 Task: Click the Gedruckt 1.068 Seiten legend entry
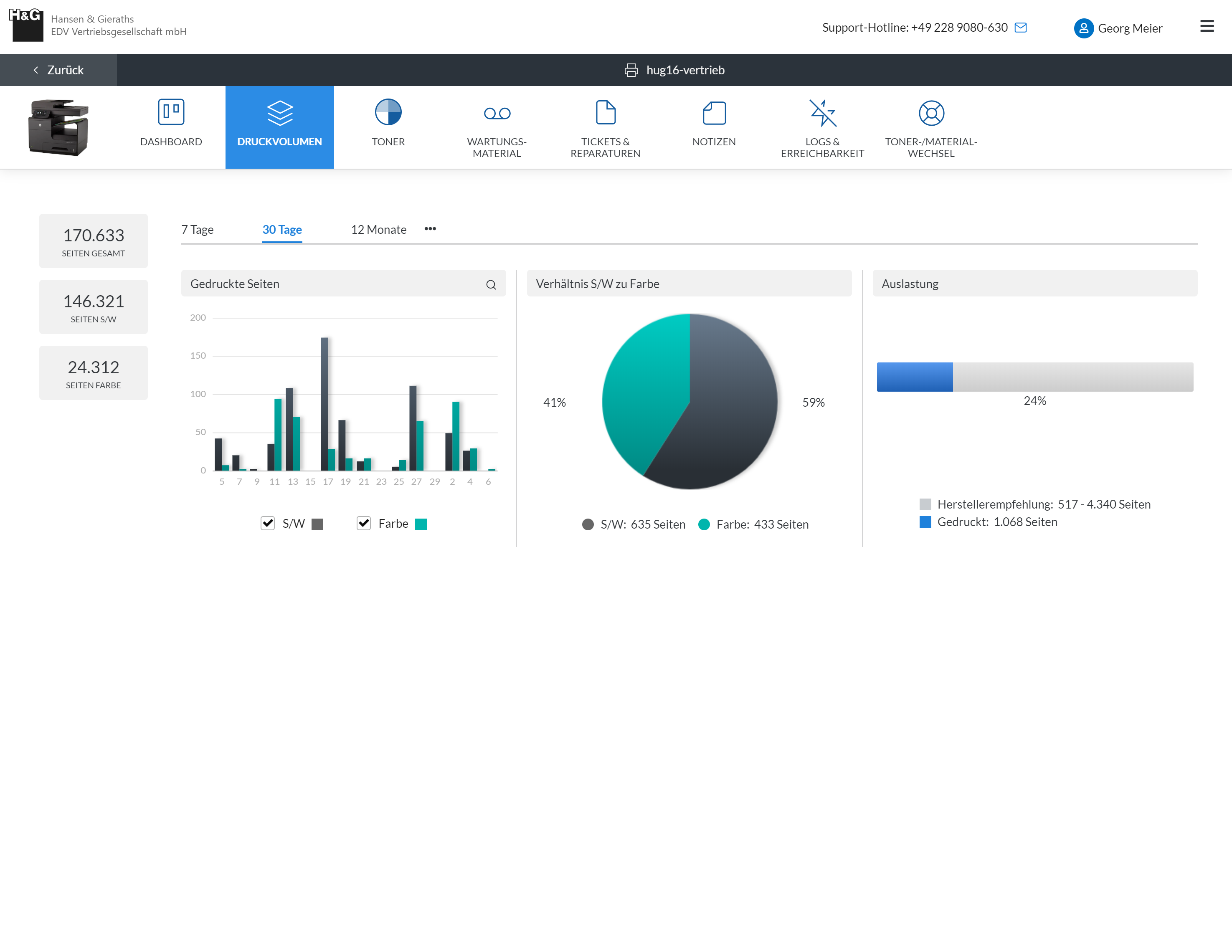point(988,522)
